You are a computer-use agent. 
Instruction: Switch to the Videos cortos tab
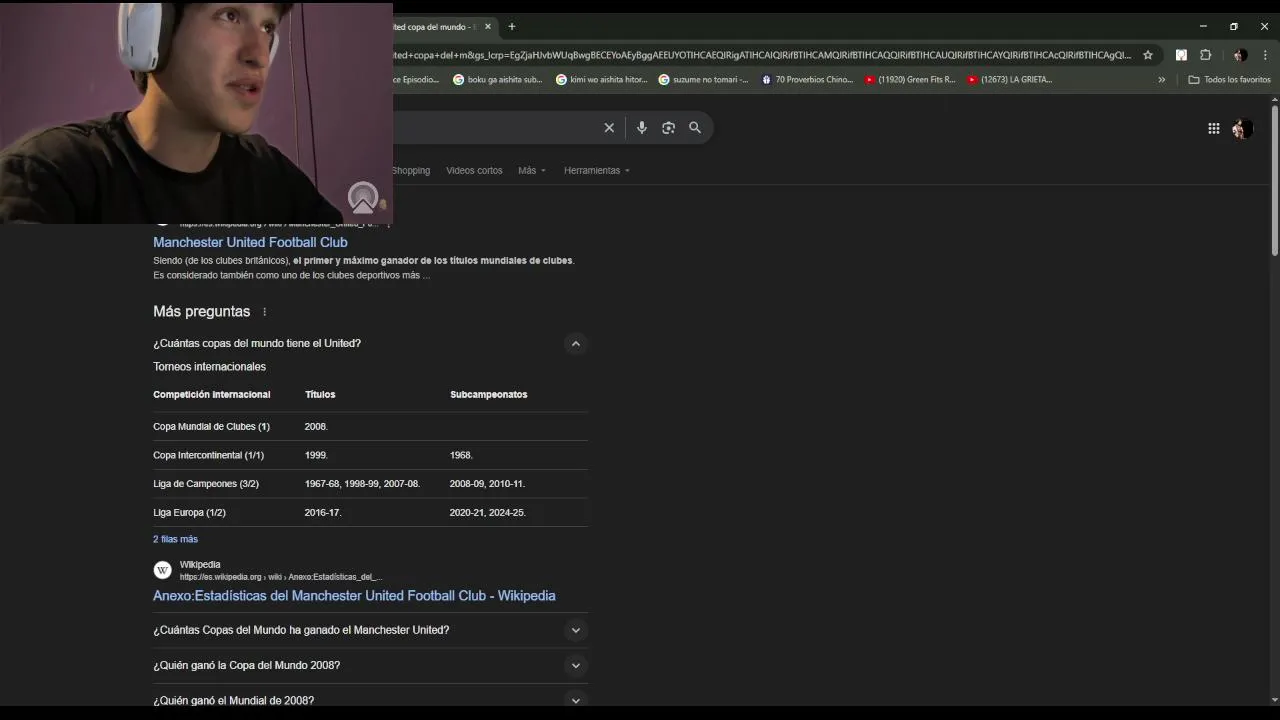coord(474,171)
